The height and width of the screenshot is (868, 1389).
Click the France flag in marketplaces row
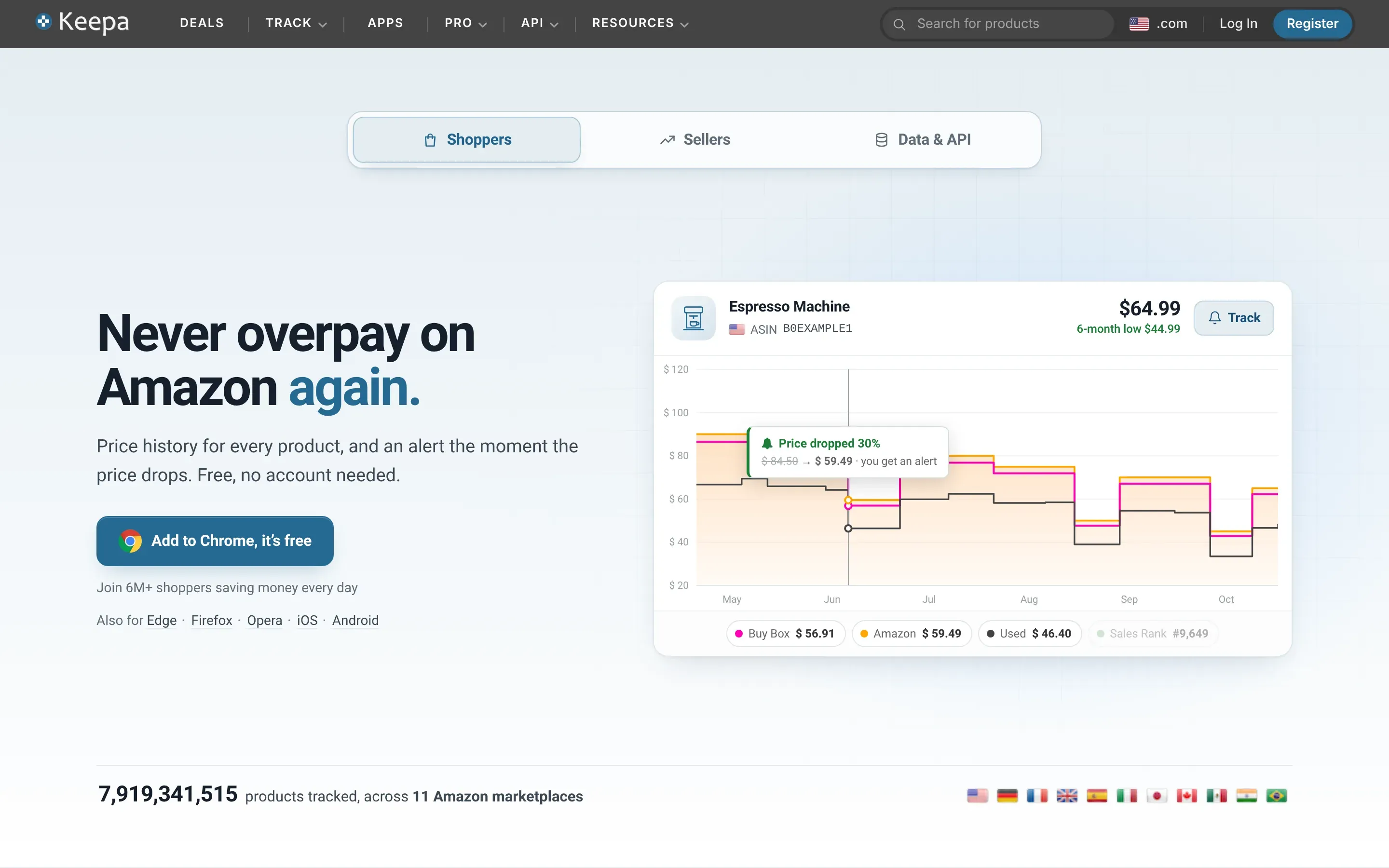click(x=1037, y=796)
